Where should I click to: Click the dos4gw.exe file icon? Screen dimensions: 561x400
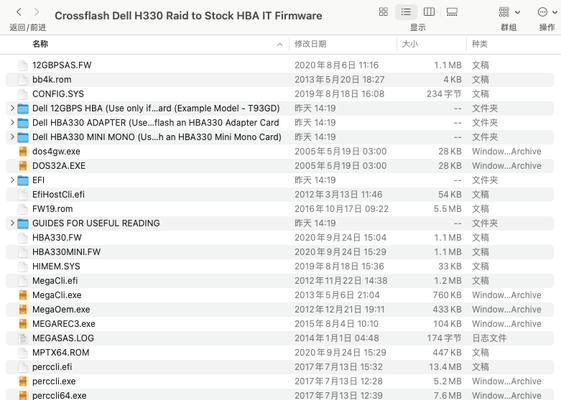[x=23, y=151]
